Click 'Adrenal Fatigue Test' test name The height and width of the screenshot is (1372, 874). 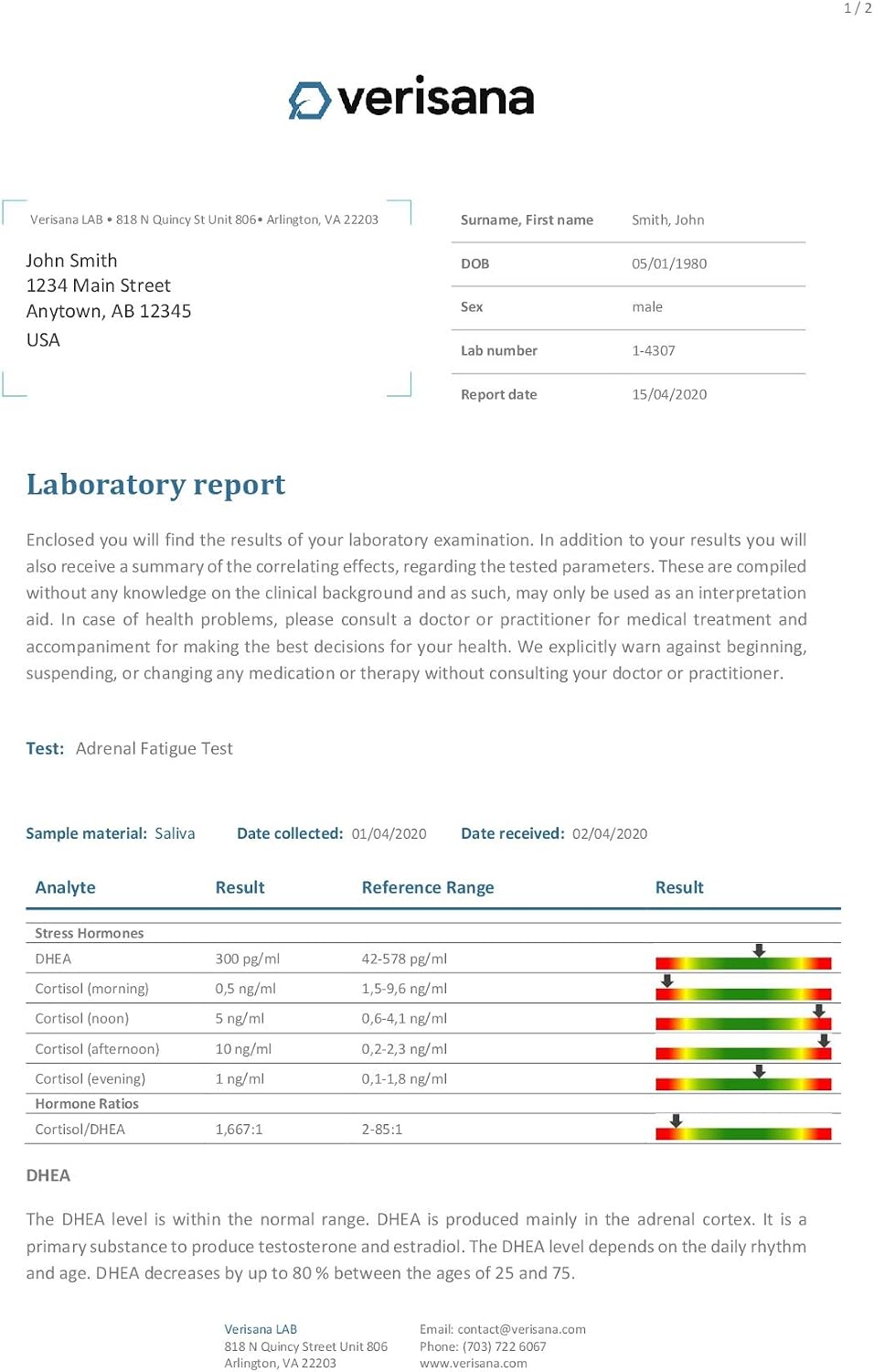[x=155, y=748]
